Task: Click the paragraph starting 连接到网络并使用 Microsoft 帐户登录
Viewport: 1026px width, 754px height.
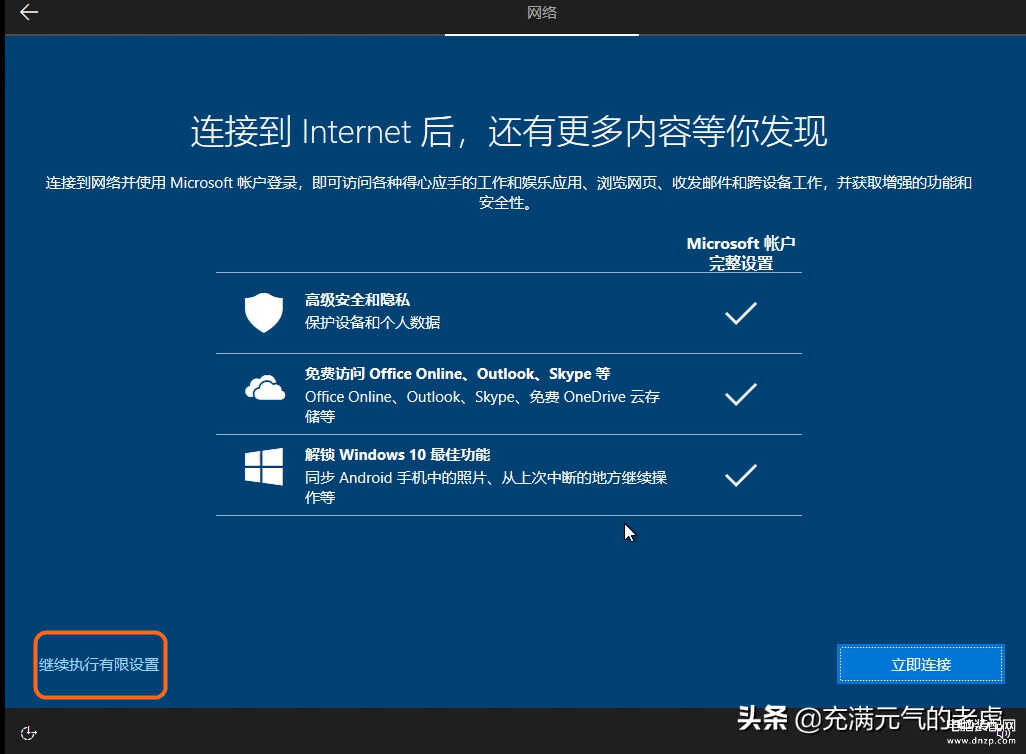Action: pyautogui.click(x=508, y=192)
